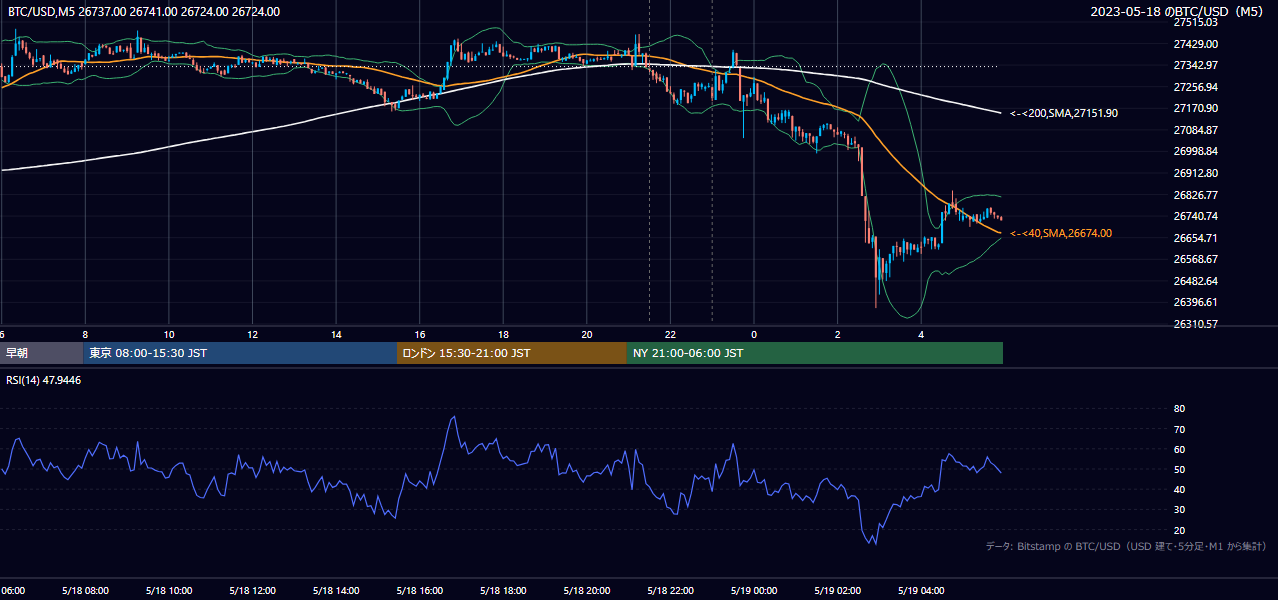Click the RSI scale value 60
This screenshot has width=1278, height=600.
[x=1179, y=449]
